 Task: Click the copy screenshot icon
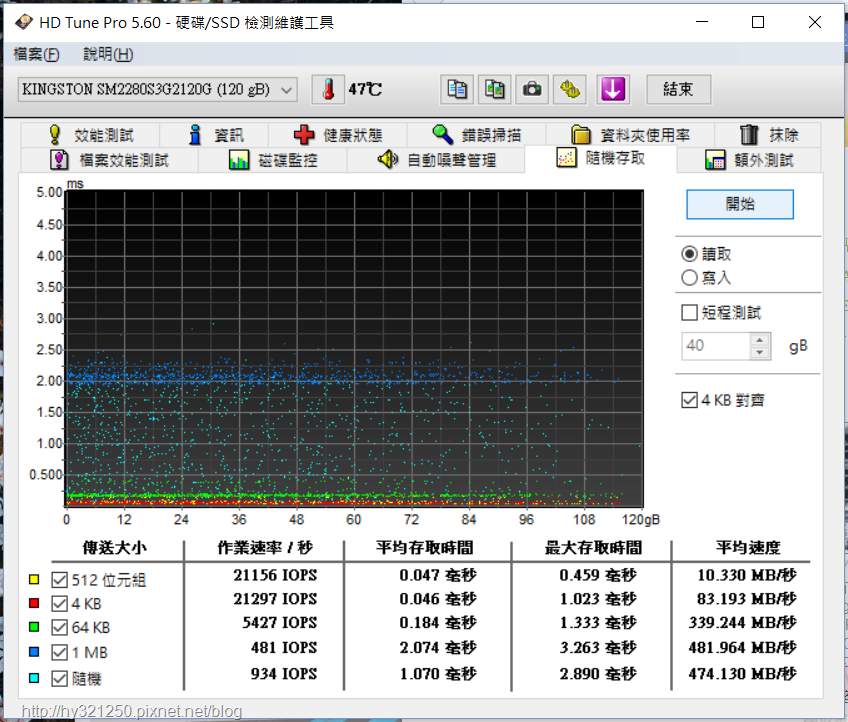coord(494,89)
